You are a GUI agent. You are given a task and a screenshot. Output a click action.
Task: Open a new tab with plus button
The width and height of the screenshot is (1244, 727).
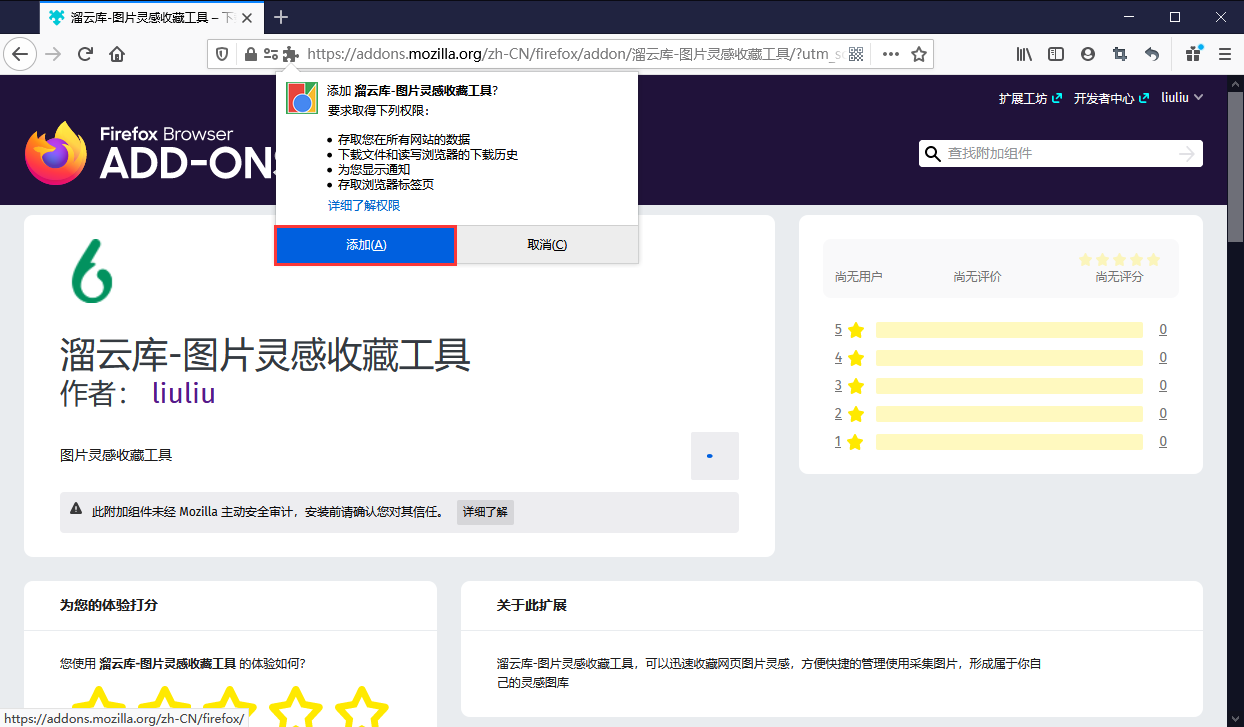click(281, 17)
